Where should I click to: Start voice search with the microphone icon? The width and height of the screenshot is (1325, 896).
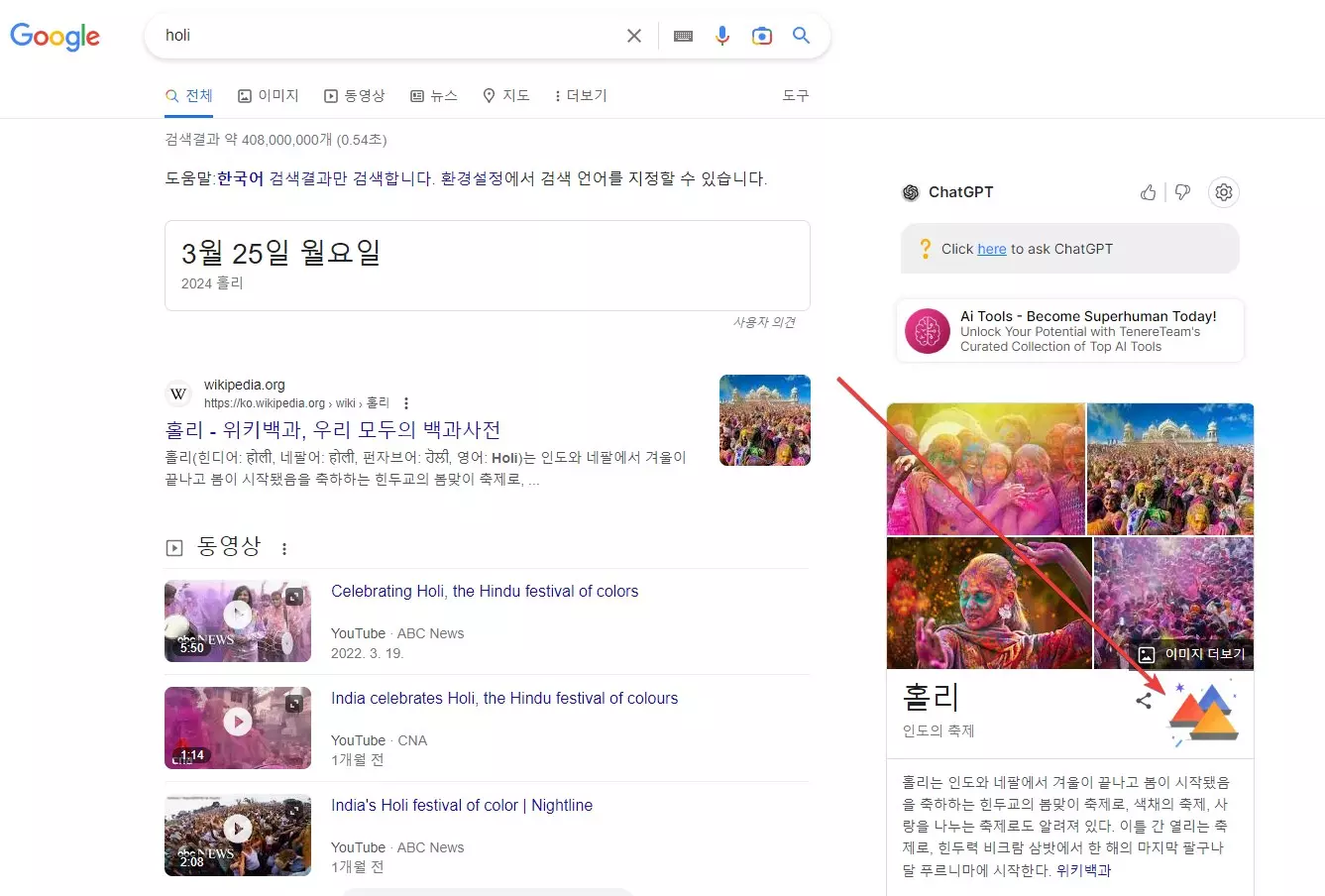[x=722, y=35]
